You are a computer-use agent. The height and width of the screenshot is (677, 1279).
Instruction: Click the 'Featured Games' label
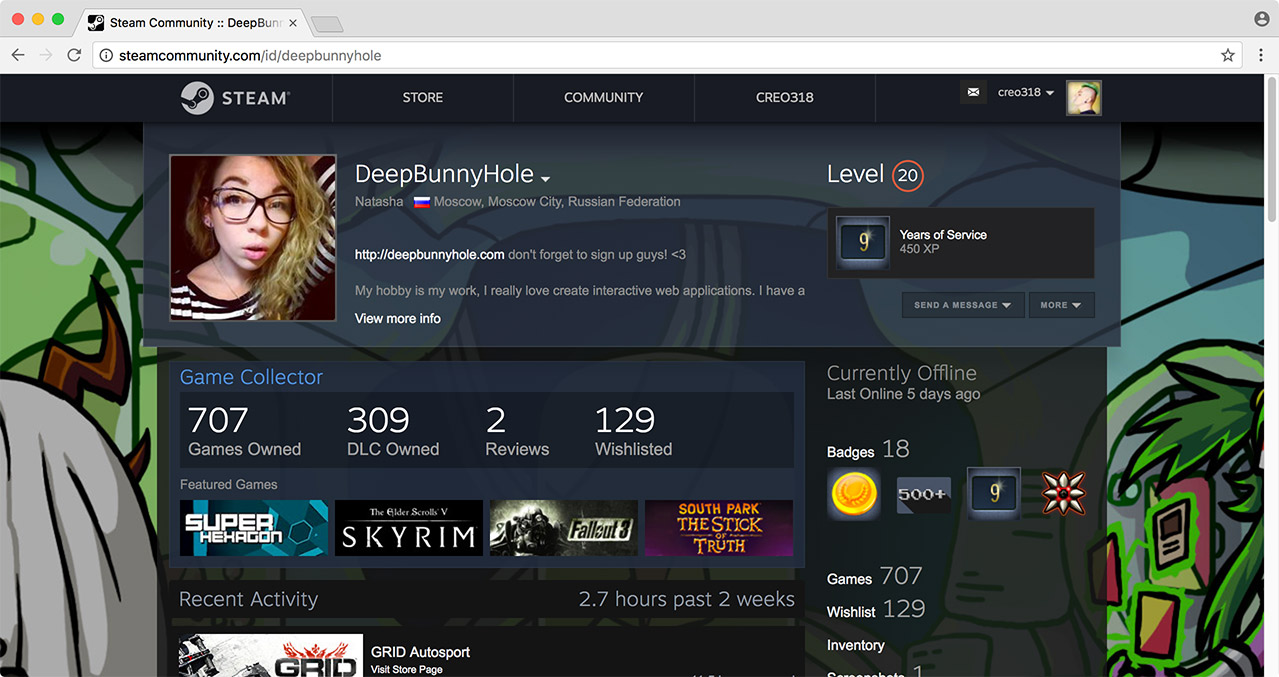[x=229, y=484]
